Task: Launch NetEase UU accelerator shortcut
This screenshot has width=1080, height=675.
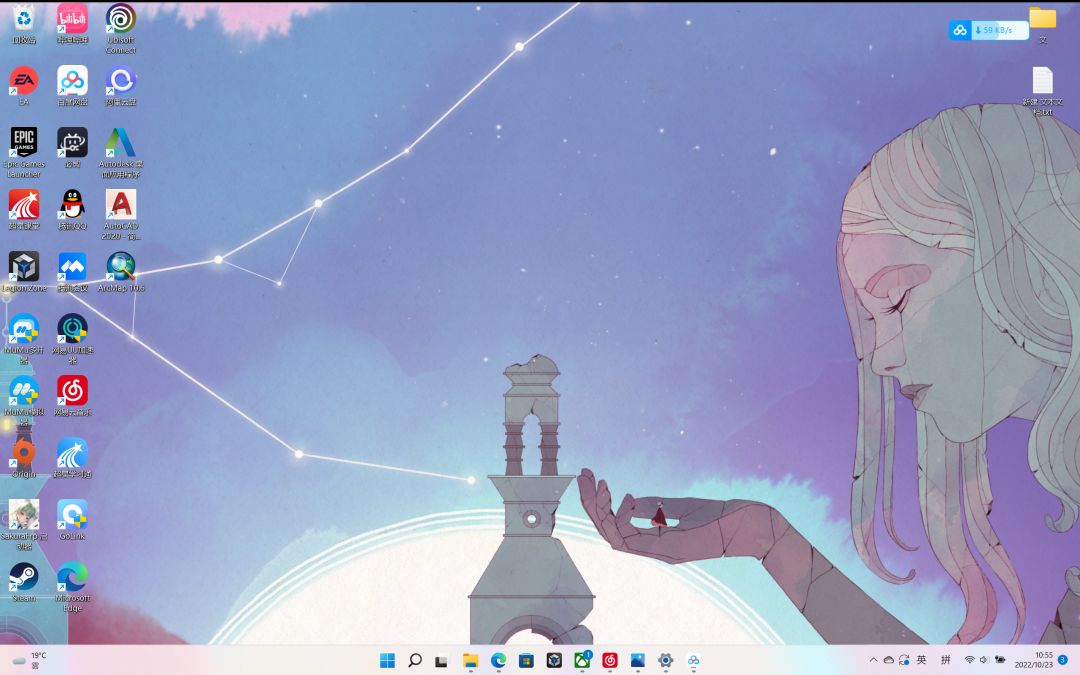Action: [x=72, y=339]
